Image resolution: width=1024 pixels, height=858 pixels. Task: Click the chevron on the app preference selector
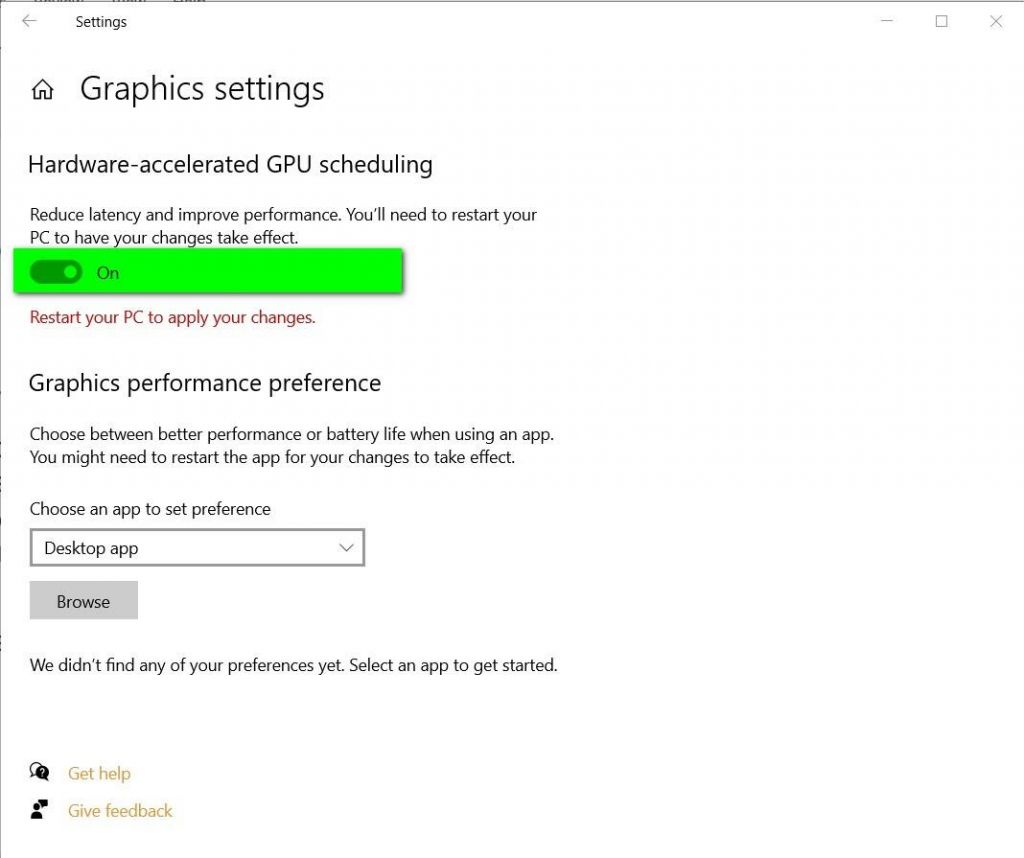(x=346, y=547)
